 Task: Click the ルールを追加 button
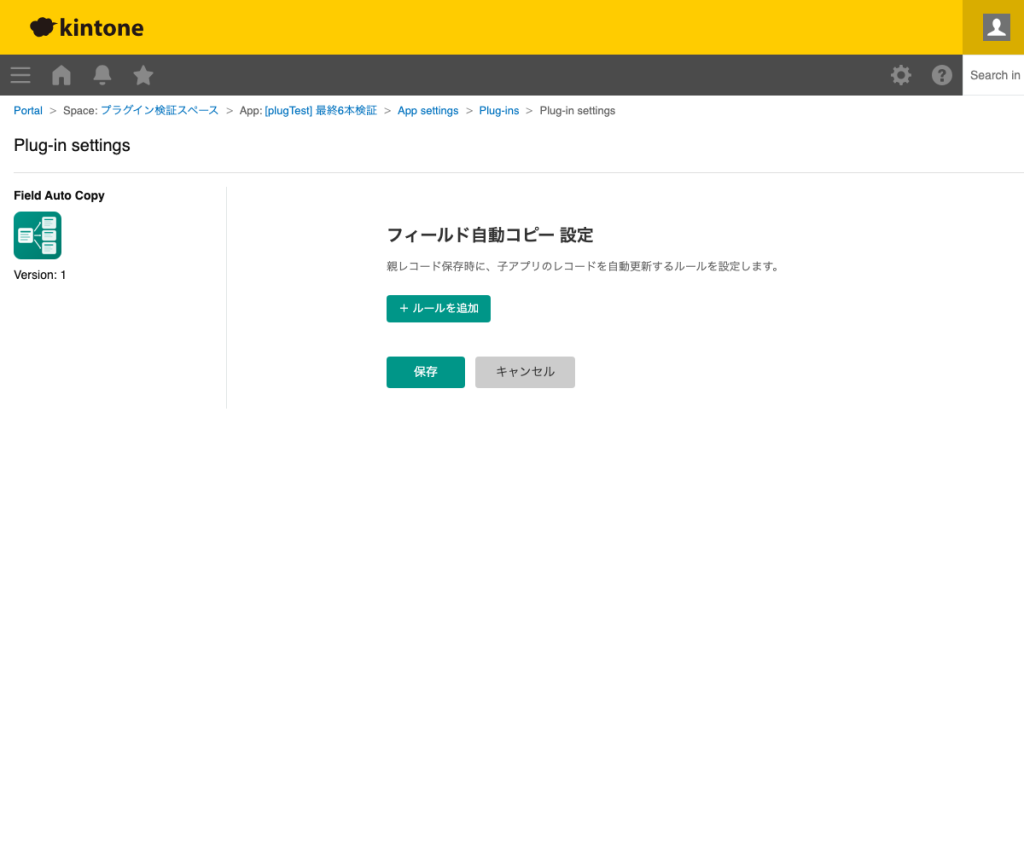(438, 308)
